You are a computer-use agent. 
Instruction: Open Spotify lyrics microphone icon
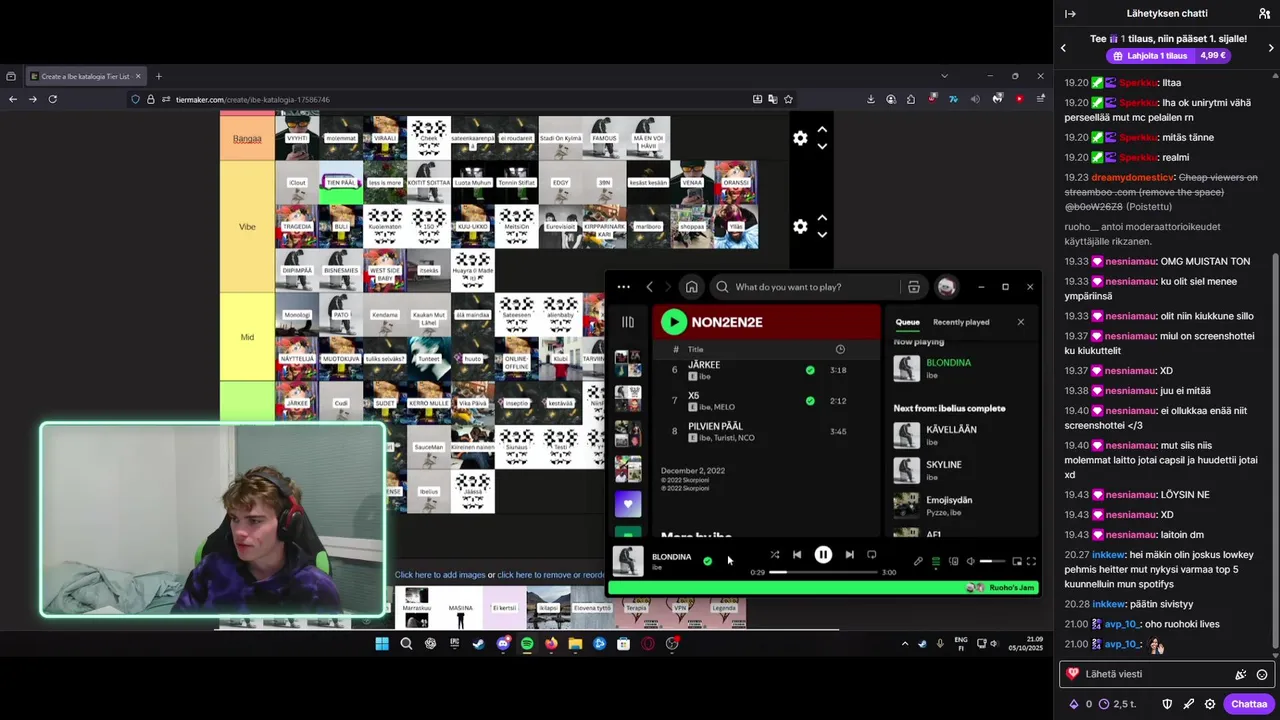pyautogui.click(x=918, y=561)
